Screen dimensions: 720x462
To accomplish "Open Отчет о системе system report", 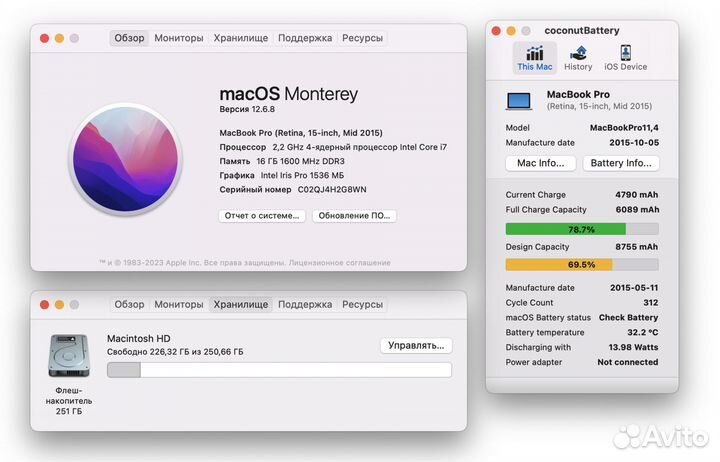I will pyautogui.click(x=262, y=216).
